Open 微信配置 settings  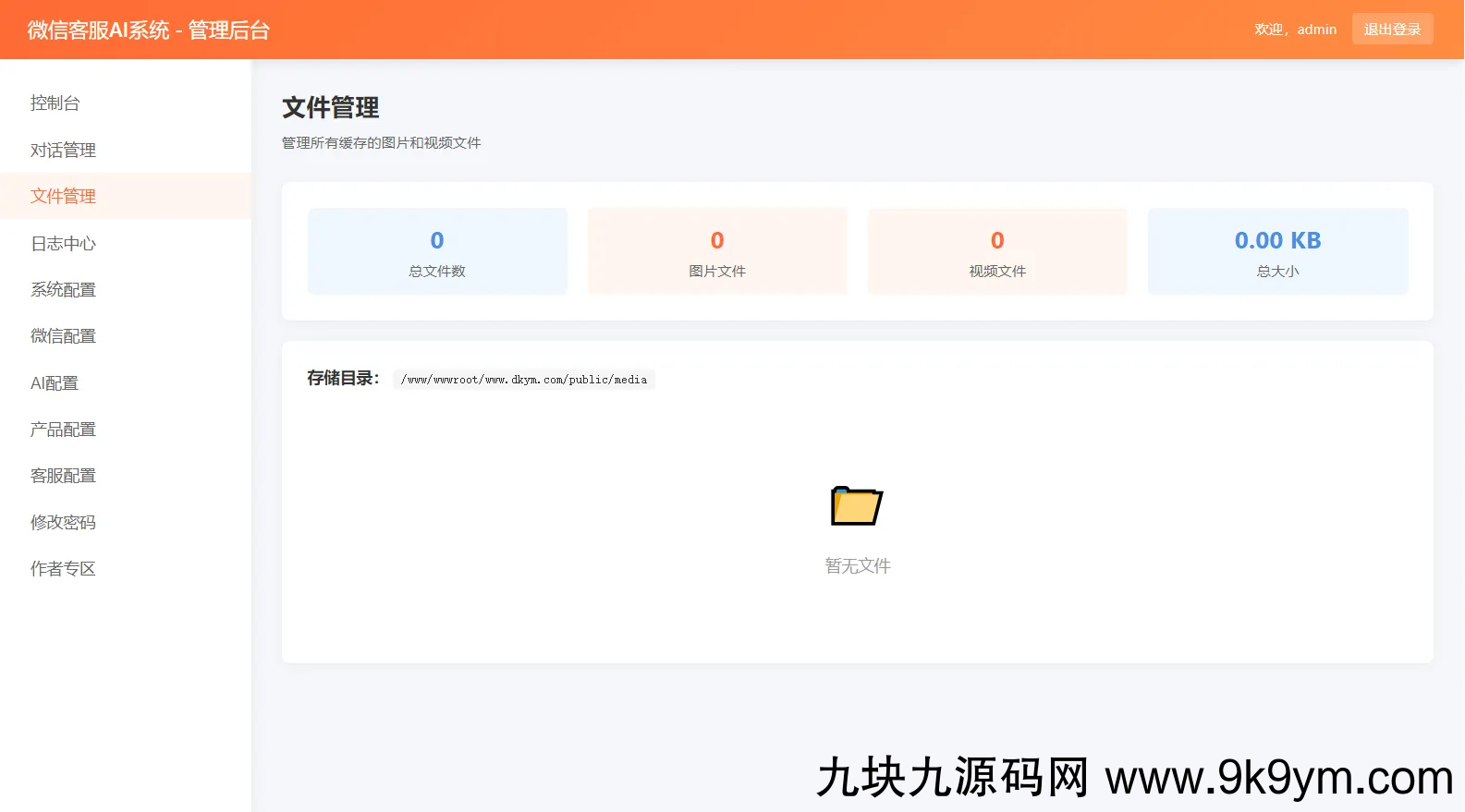63,335
